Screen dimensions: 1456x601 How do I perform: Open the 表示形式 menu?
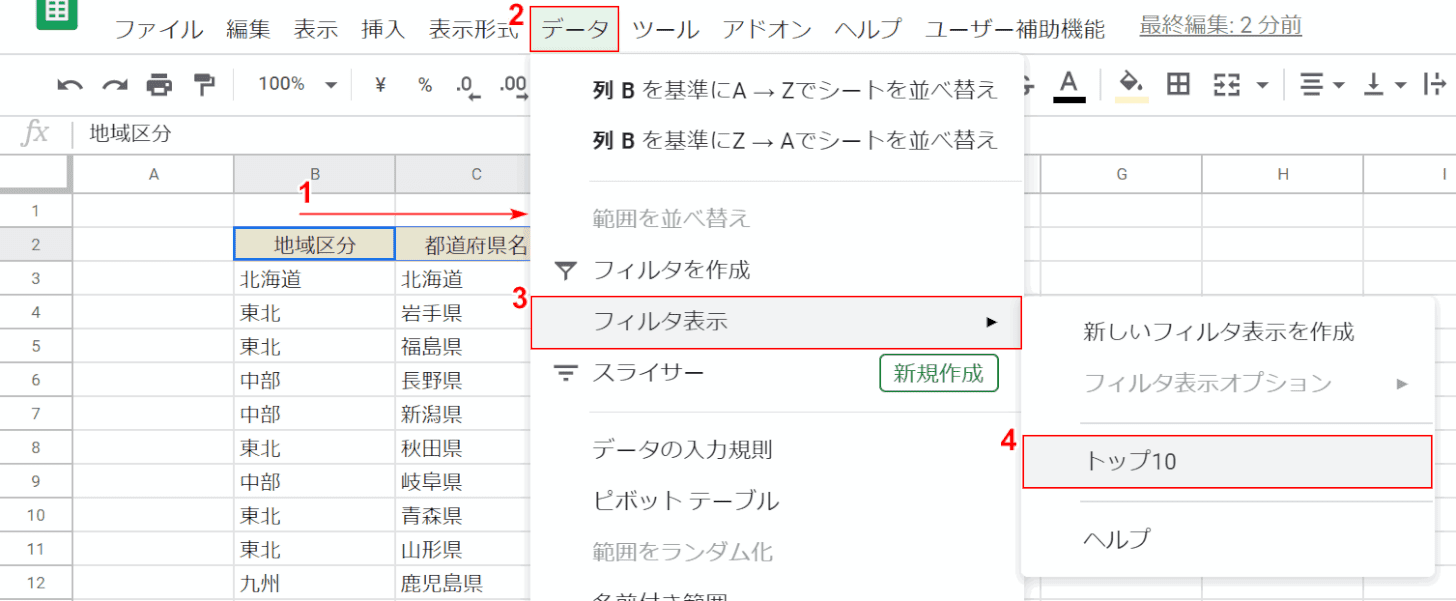pos(473,29)
